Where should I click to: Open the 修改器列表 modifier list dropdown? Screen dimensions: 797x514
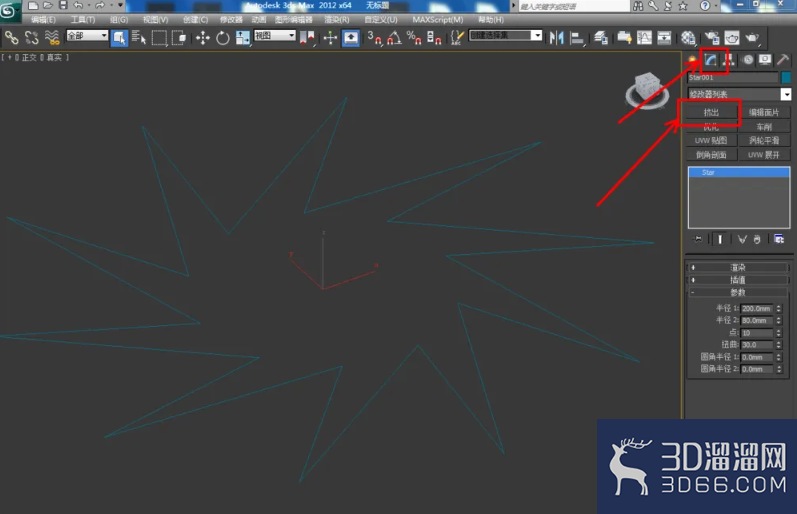pos(740,94)
